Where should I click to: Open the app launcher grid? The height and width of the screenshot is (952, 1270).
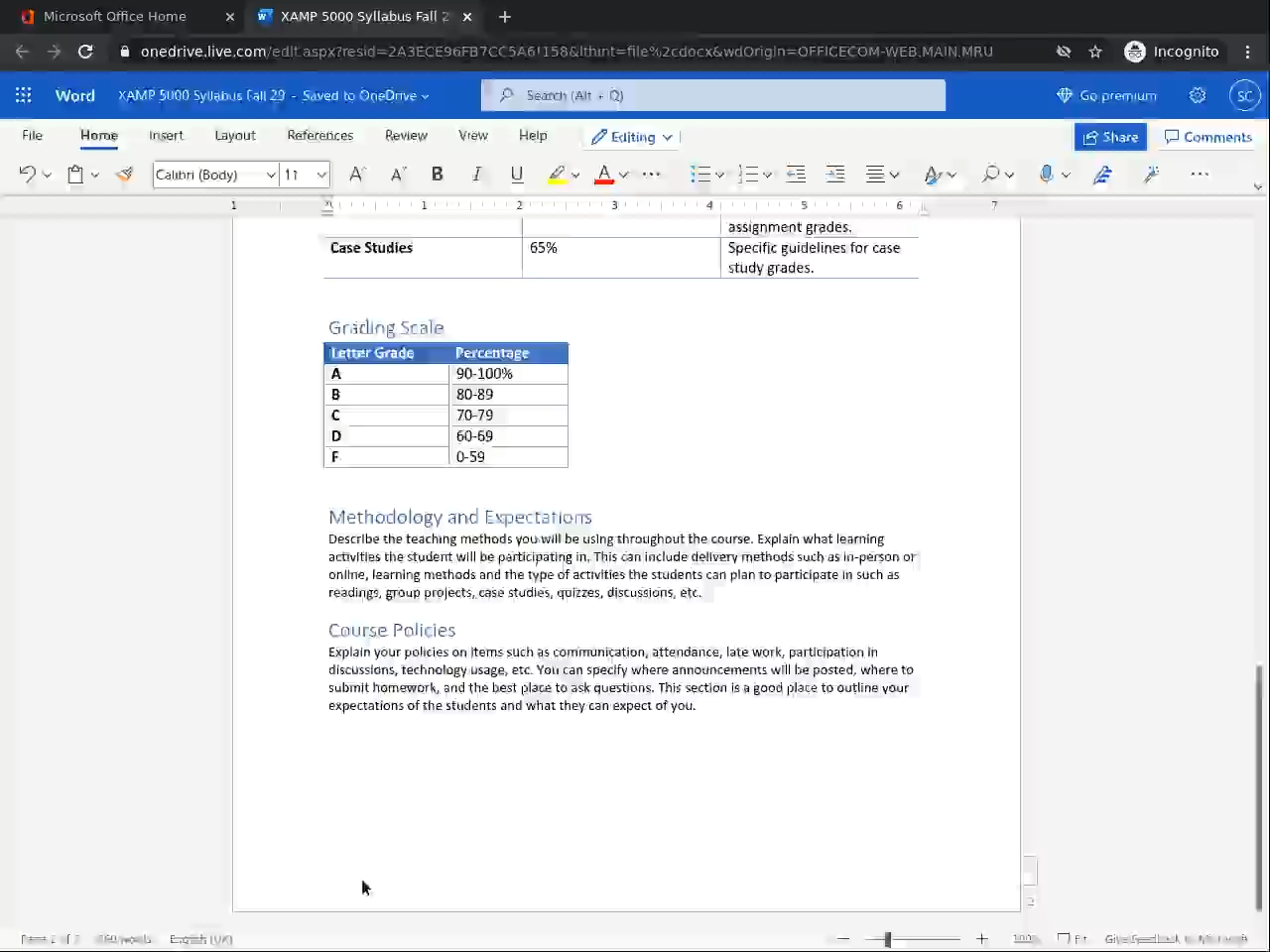24,95
